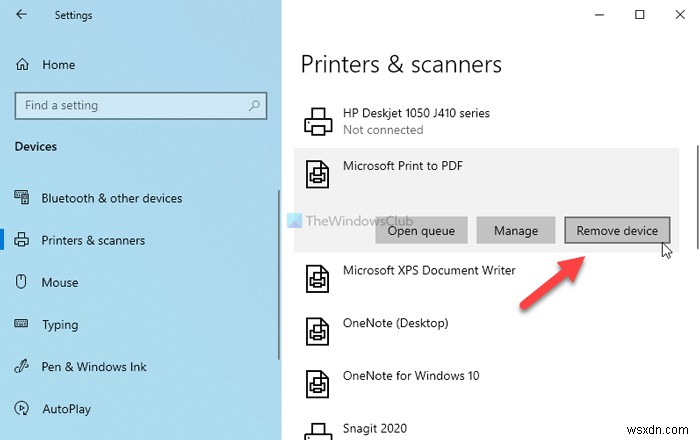
Task: Maximize the Settings window
Action: pyautogui.click(x=639, y=15)
